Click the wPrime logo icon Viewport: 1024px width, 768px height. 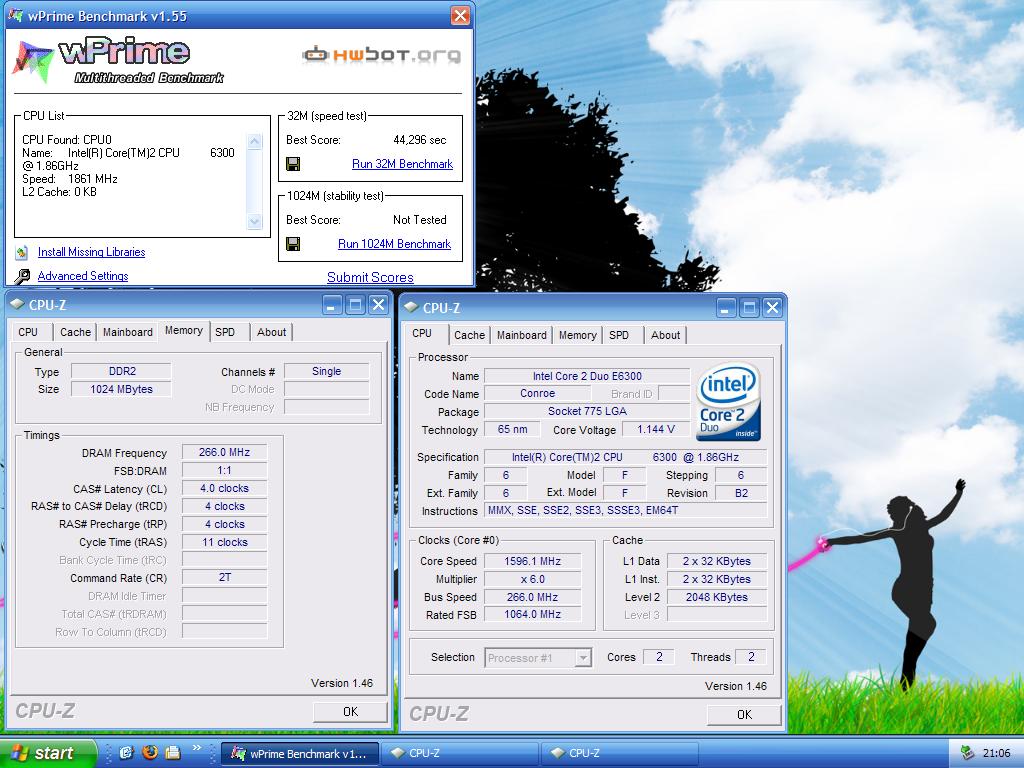(32, 62)
